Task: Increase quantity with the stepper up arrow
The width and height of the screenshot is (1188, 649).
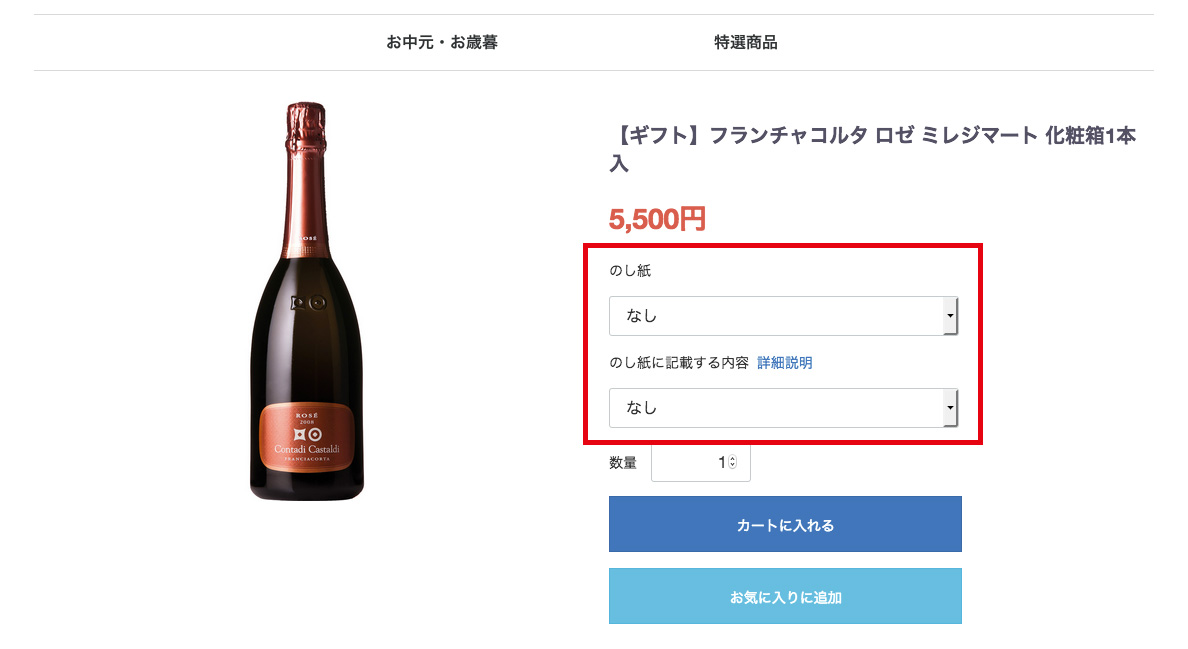Action: [732, 459]
